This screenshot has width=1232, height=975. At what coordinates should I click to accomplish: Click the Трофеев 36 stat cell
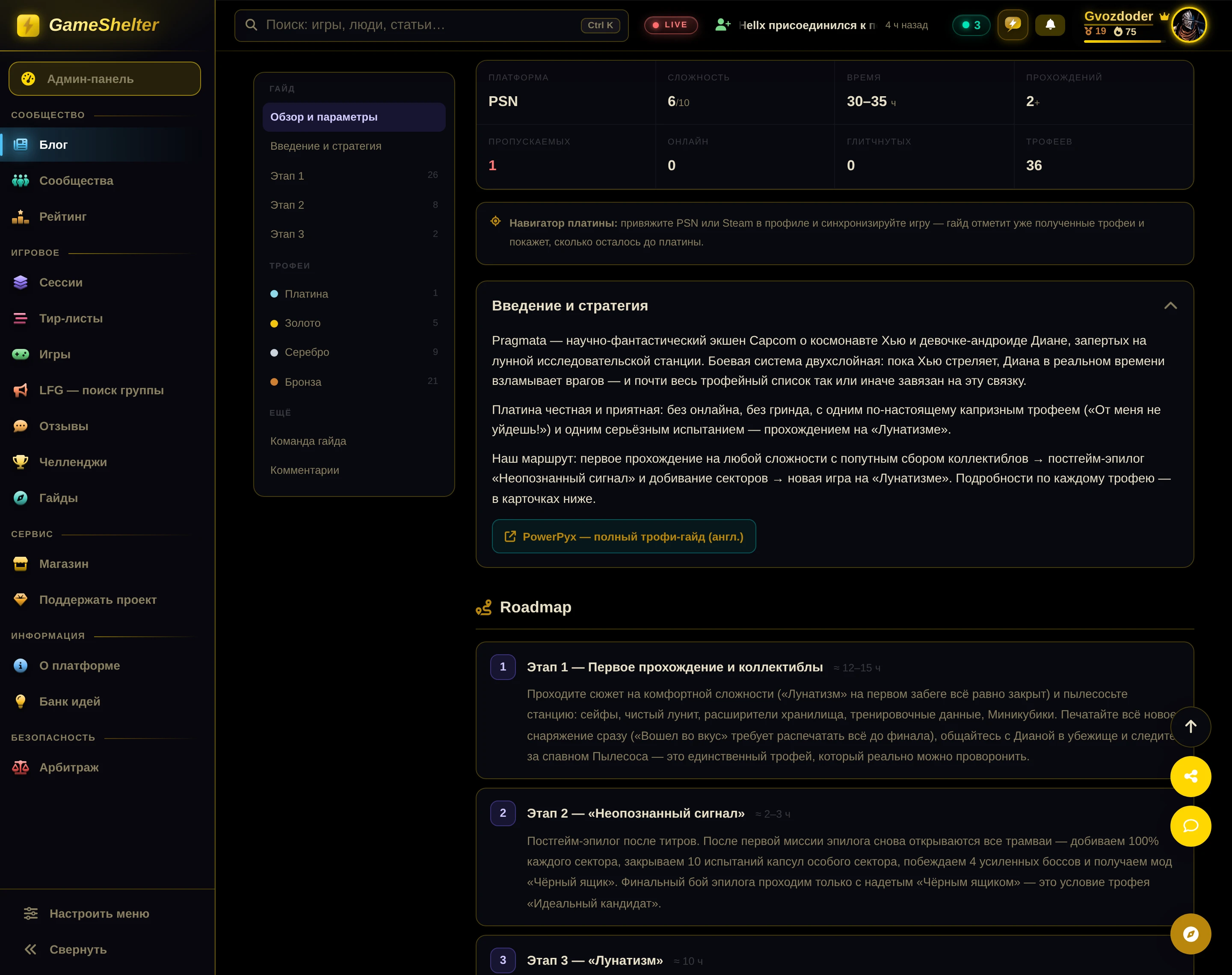1103,157
